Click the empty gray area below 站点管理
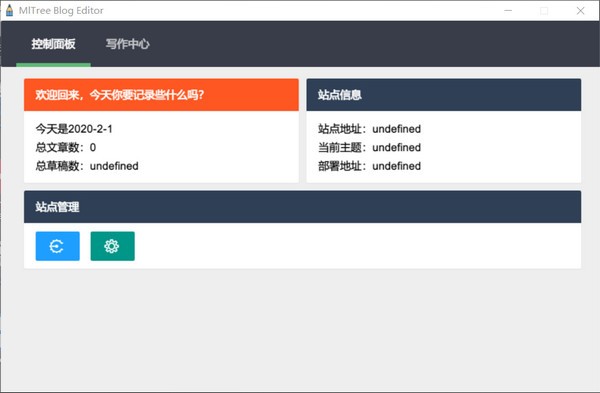This screenshot has height=393, width=600. [x=302, y=329]
